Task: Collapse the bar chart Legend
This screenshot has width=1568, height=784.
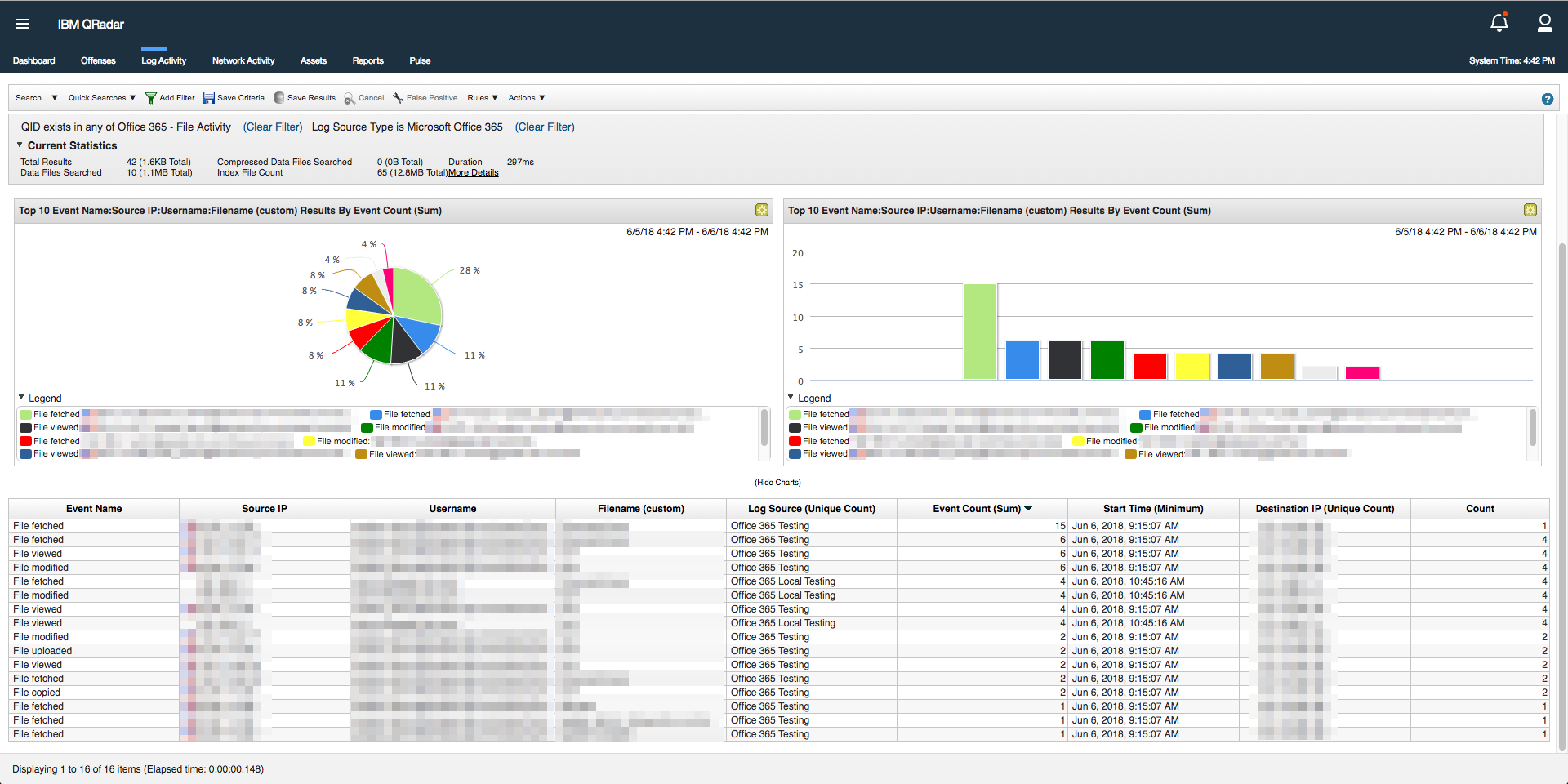Action: coord(791,398)
